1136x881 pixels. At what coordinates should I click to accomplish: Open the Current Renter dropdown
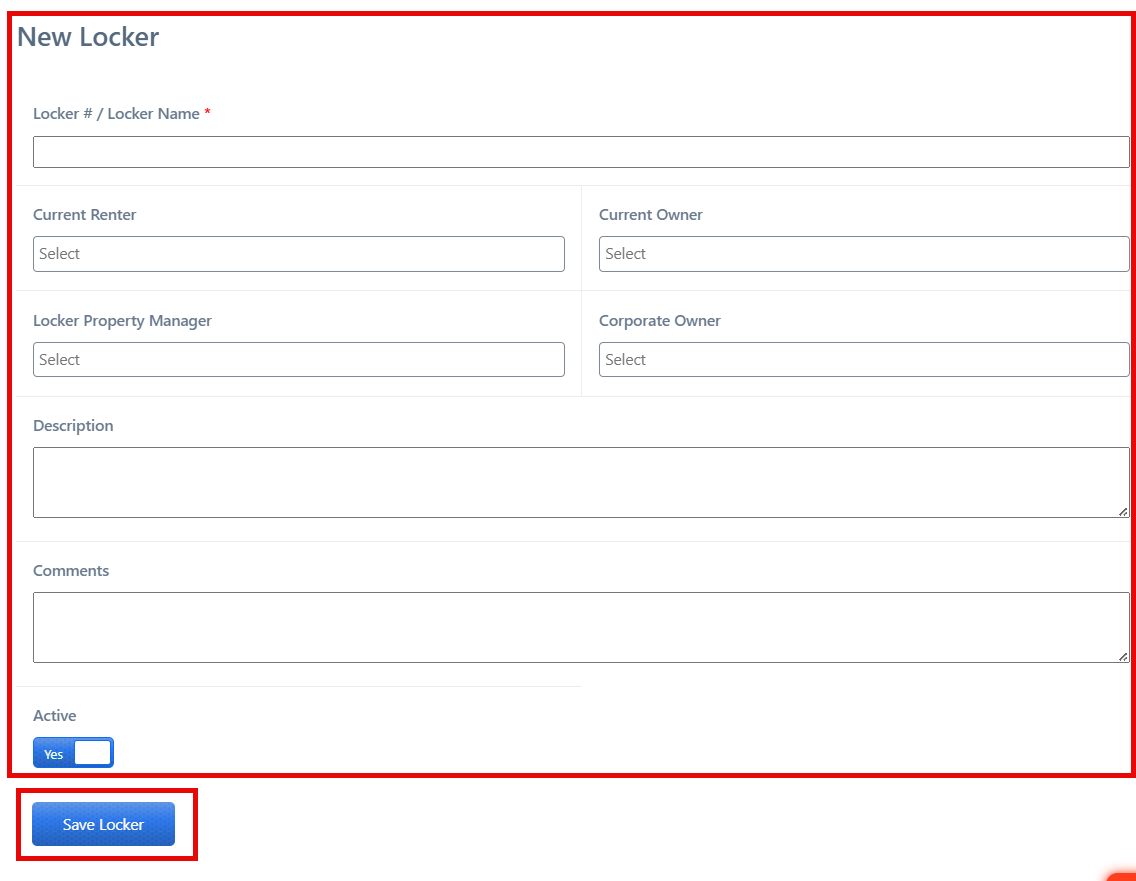(298, 254)
